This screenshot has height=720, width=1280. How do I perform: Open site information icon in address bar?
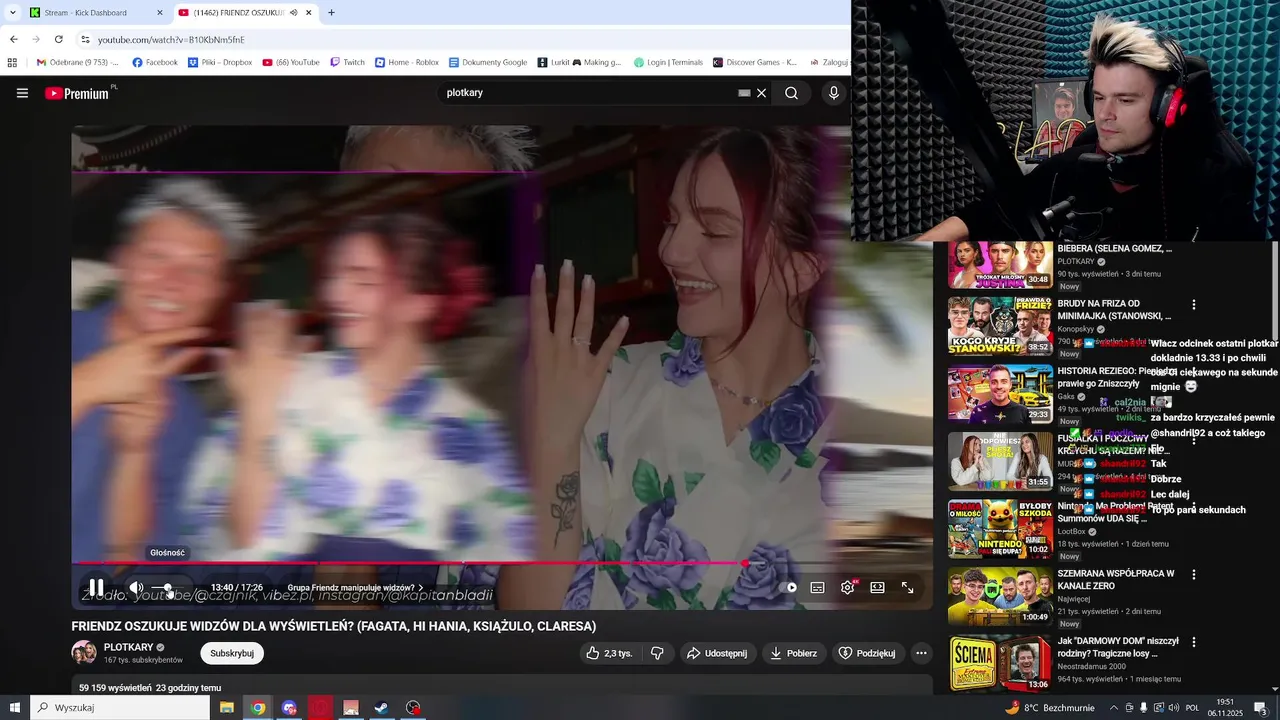(x=85, y=39)
